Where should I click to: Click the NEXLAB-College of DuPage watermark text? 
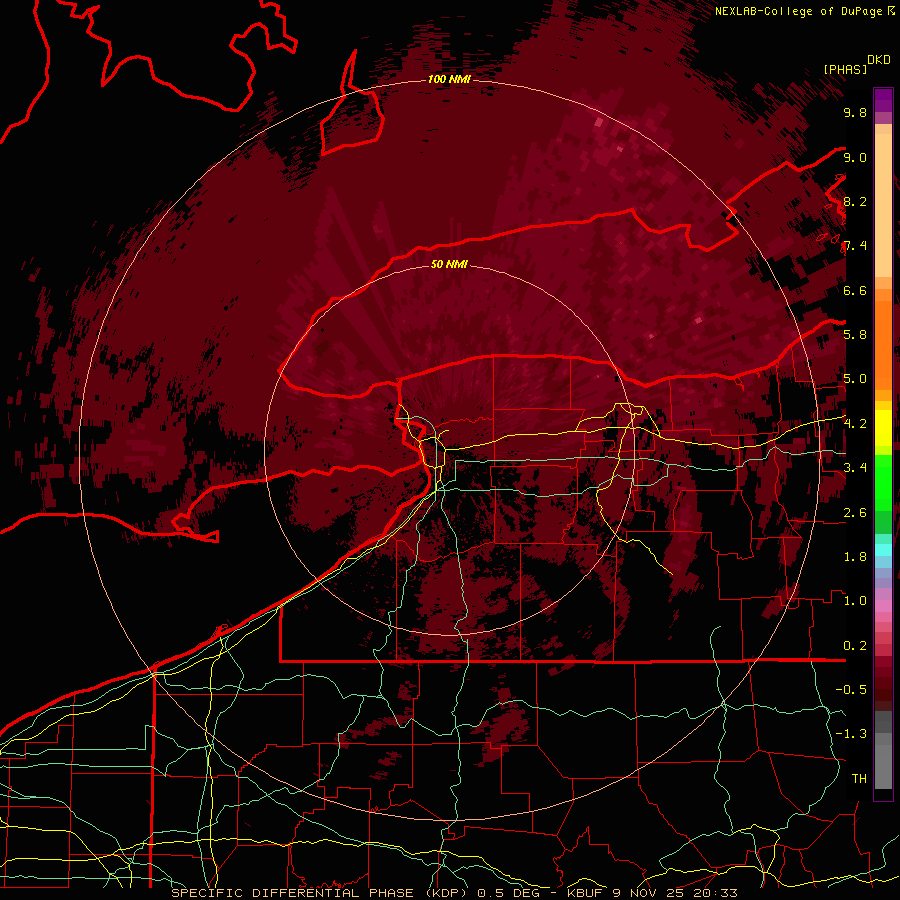tap(798, 11)
